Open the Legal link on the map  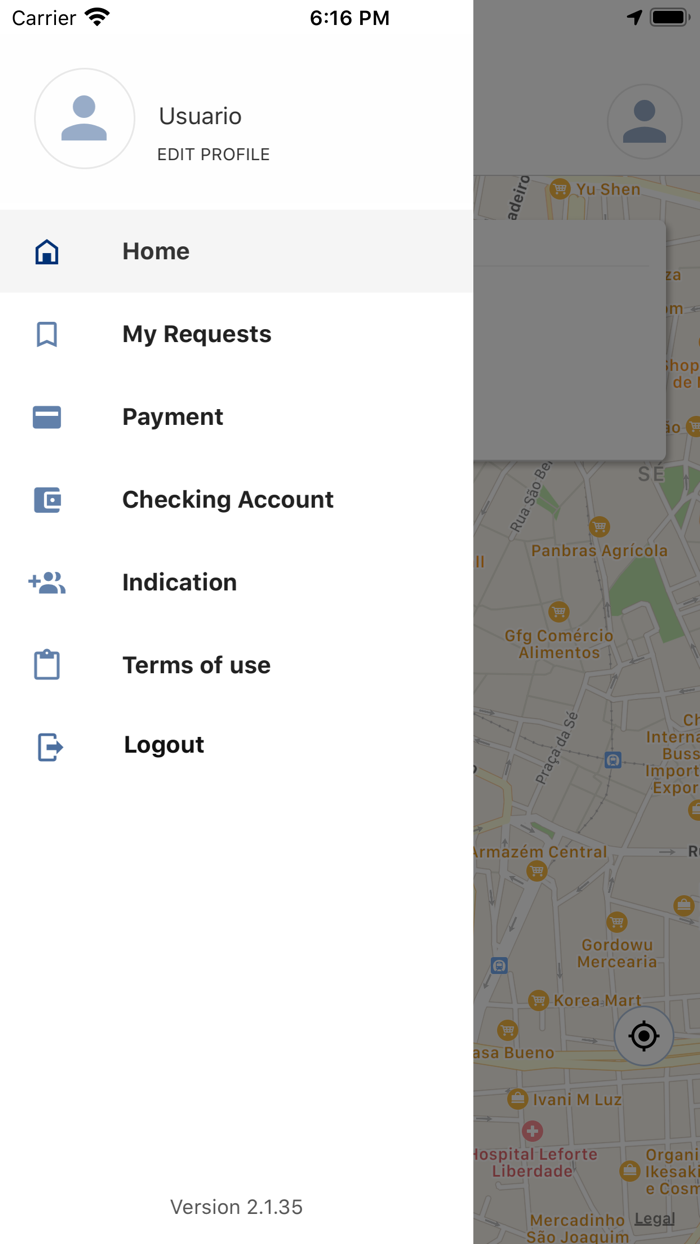[655, 1219]
